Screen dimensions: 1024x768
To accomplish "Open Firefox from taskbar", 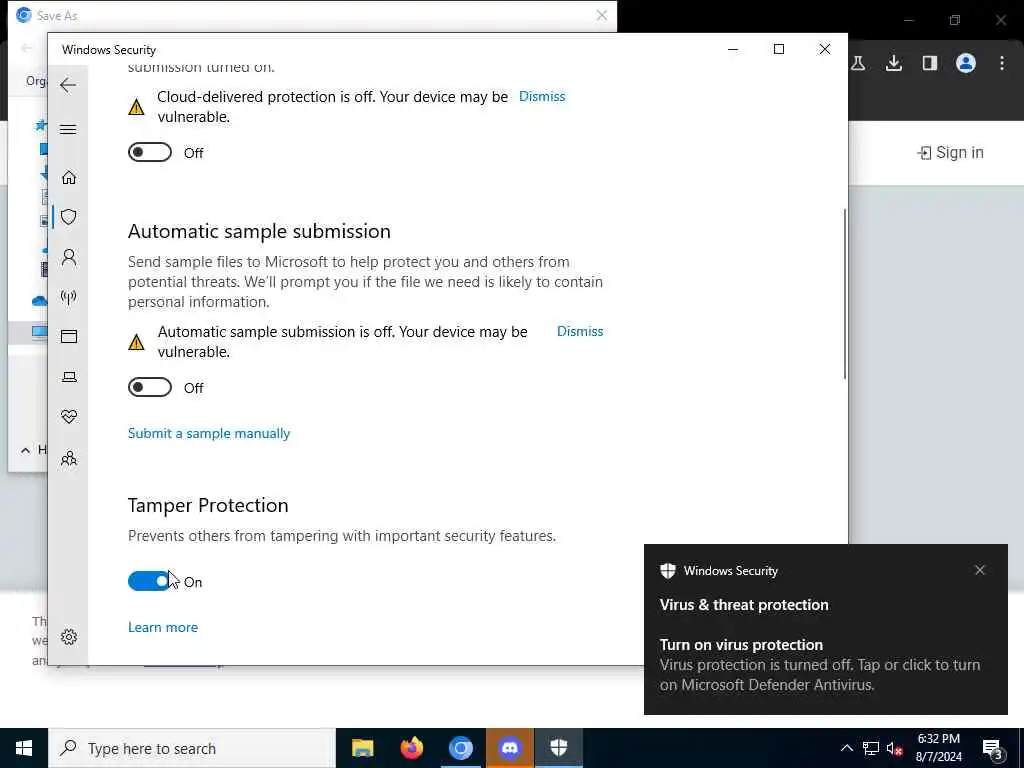I will (411, 748).
